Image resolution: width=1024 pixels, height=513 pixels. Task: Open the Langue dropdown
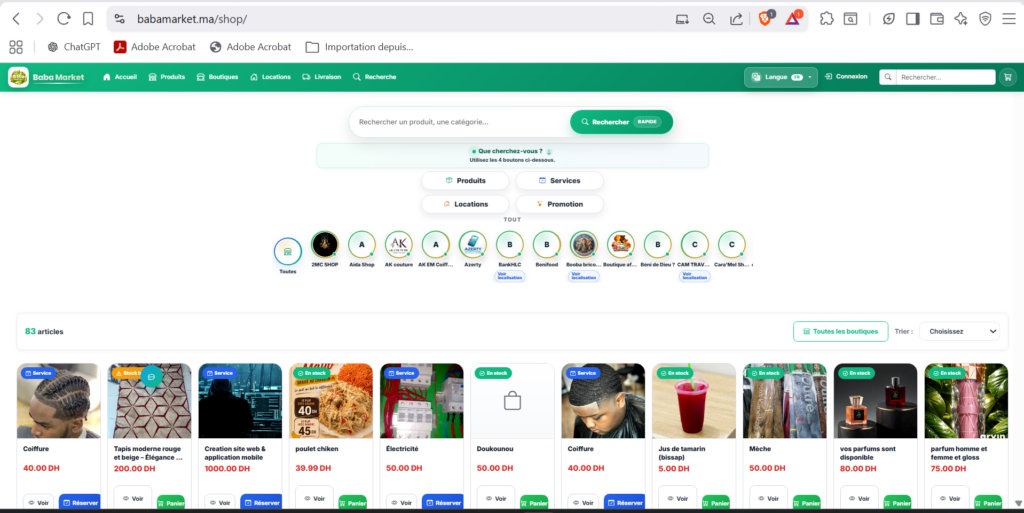click(x=780, y=77)
